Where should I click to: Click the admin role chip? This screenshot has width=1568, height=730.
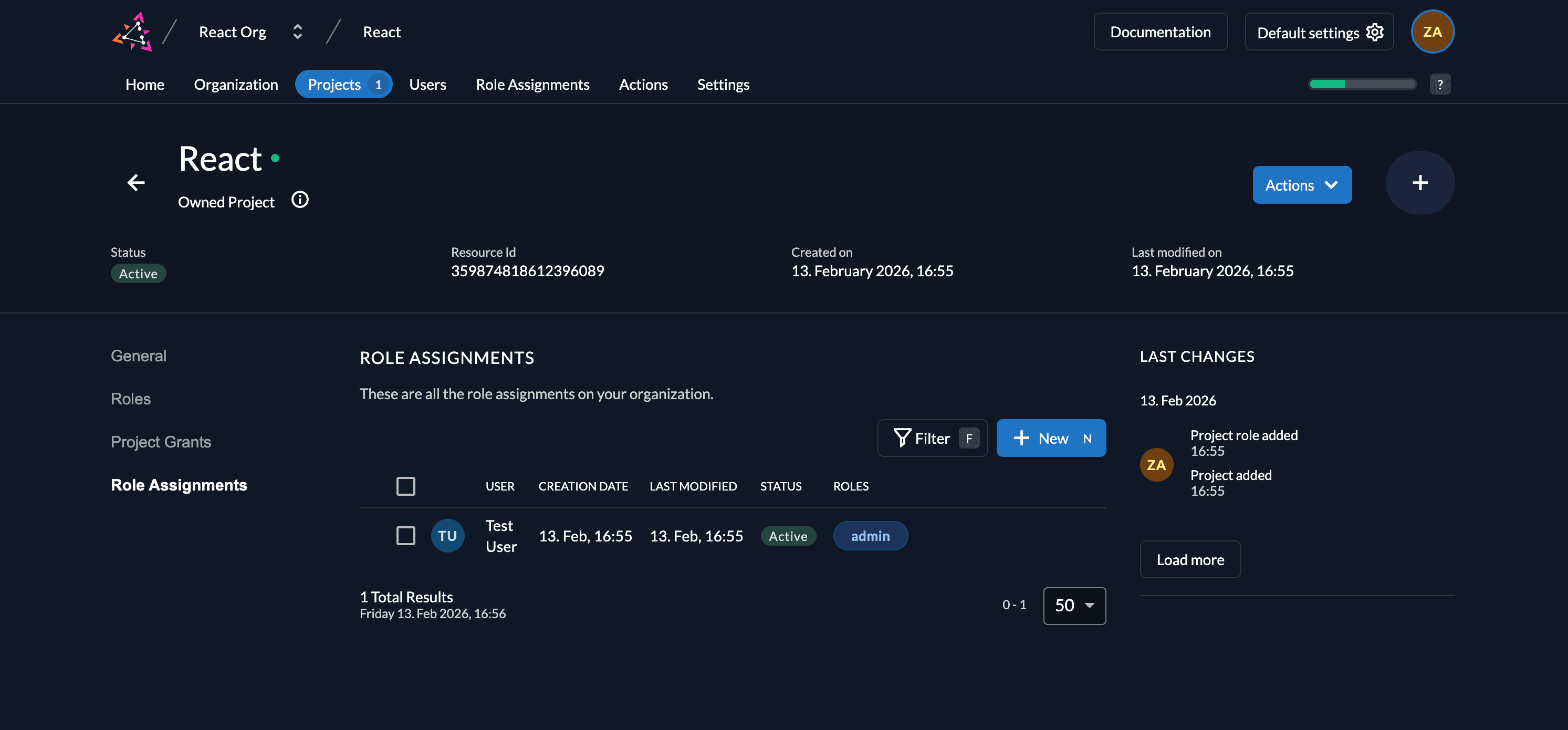click(x=870, y=536)
